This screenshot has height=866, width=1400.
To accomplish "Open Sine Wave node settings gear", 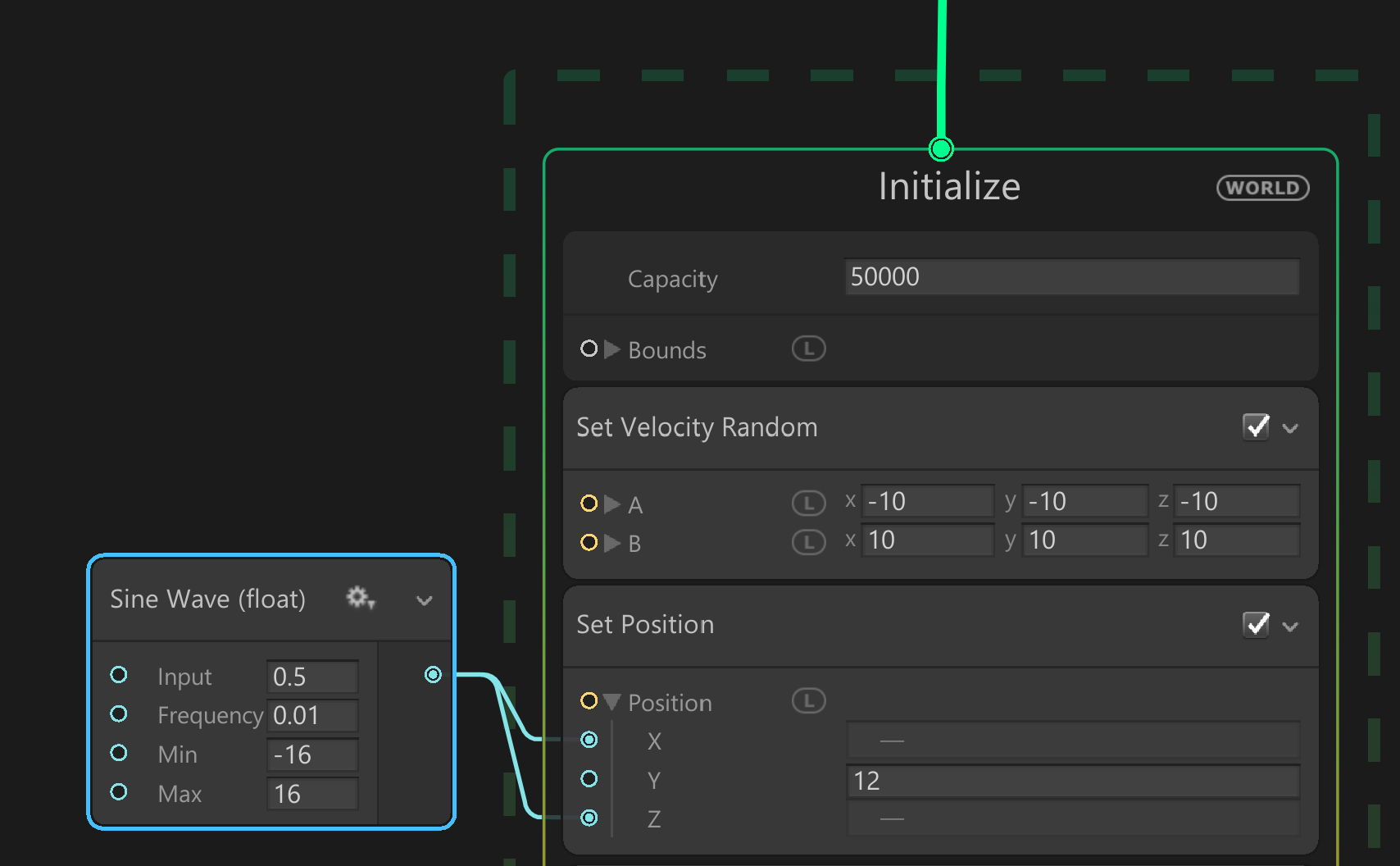I will point(360,598).
